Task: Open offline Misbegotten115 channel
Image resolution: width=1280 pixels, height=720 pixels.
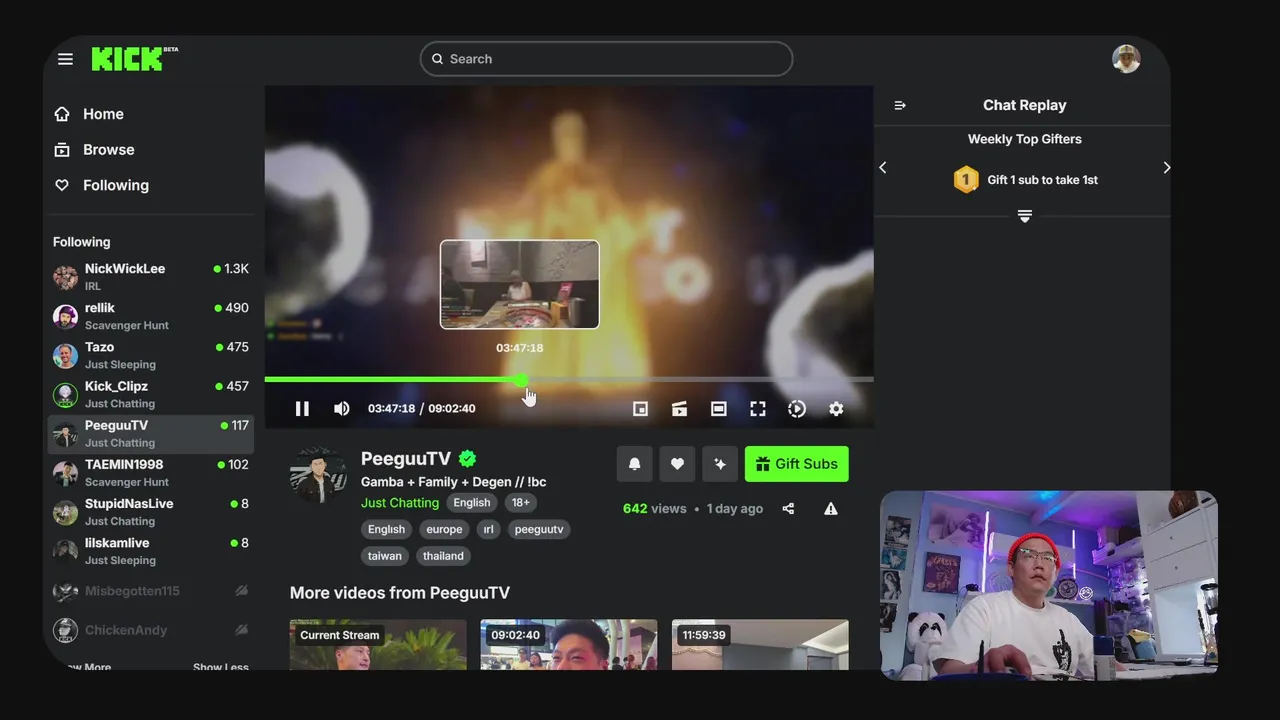Action: [150, 591]
